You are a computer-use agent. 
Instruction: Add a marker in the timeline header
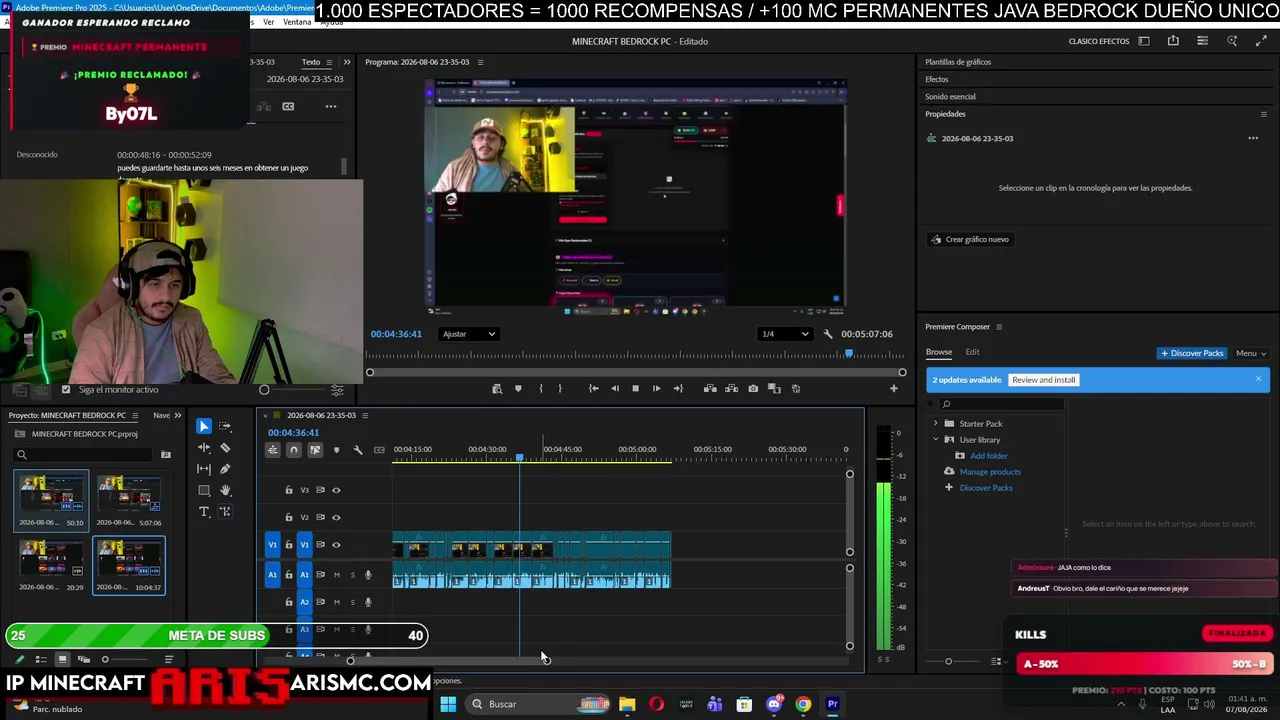(x=336, y=450)
